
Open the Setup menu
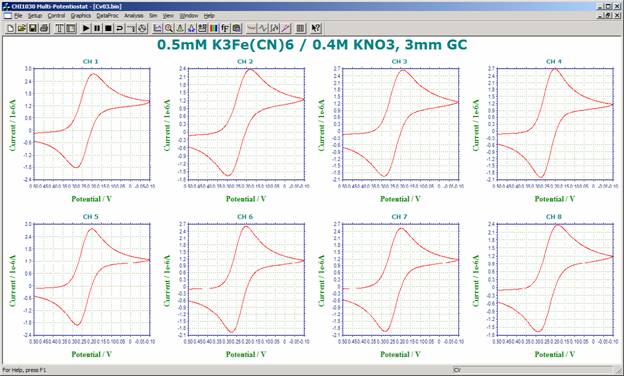point(35,16)
